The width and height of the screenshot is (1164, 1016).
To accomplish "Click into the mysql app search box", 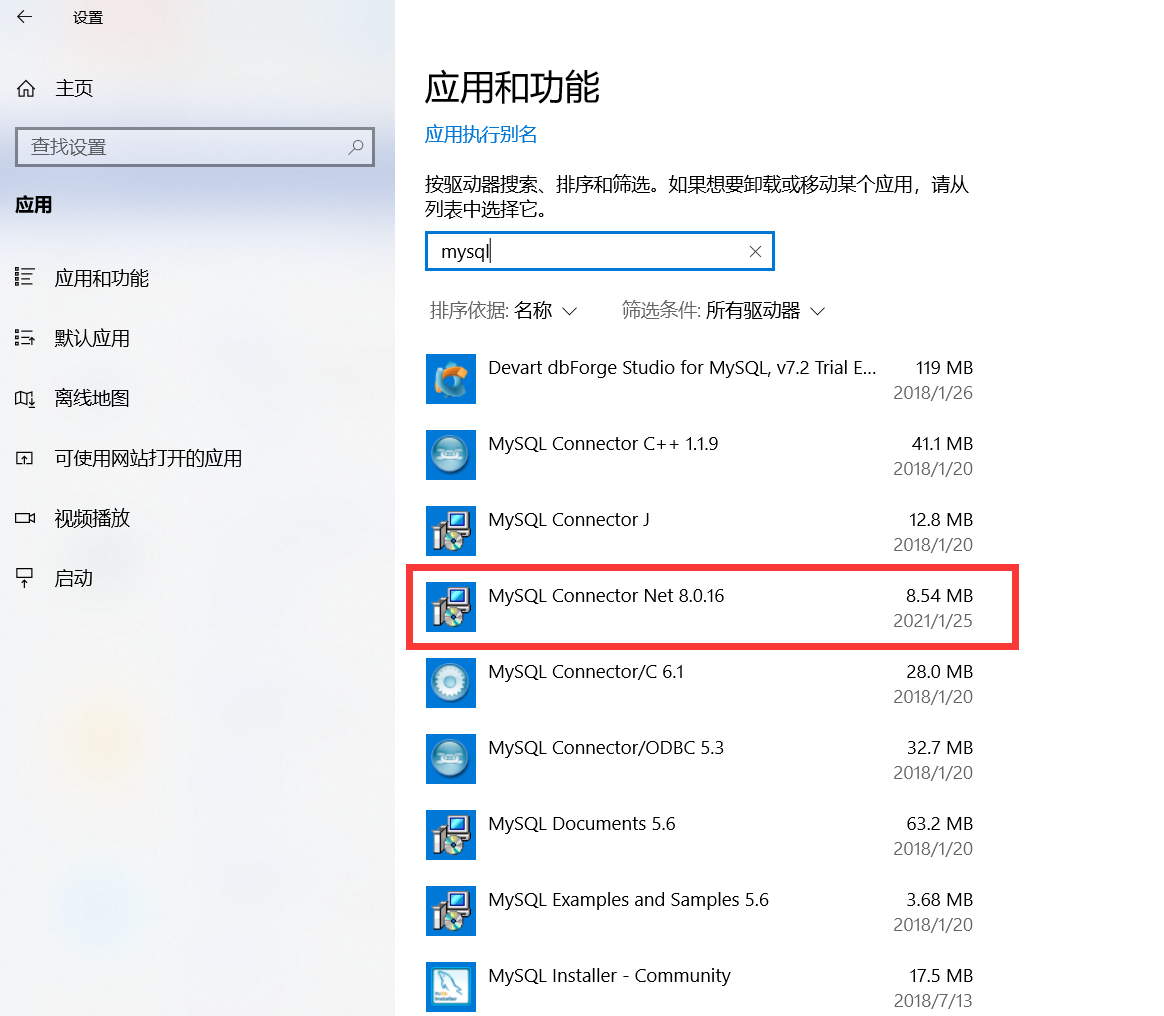I will coord(600,252).
